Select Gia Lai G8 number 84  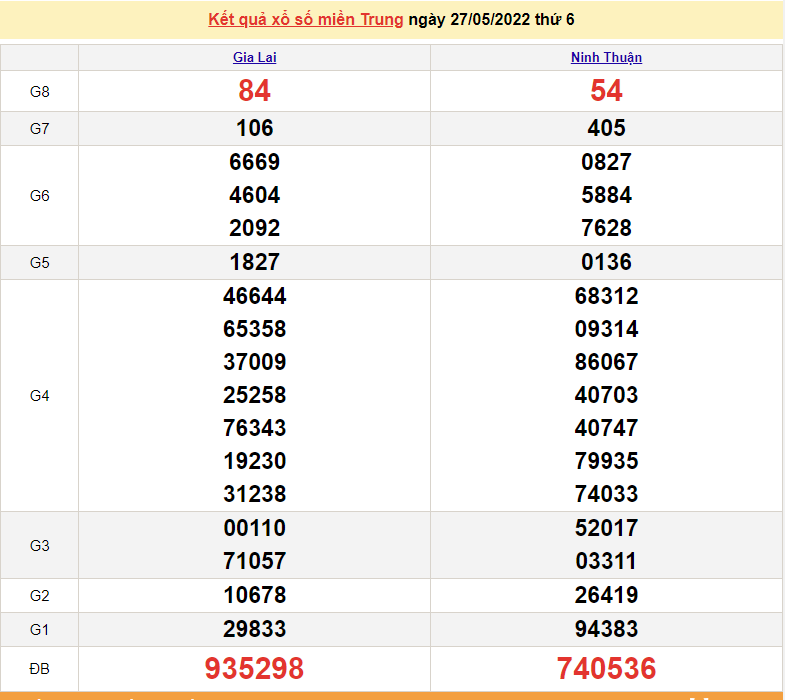click(254, 91)
